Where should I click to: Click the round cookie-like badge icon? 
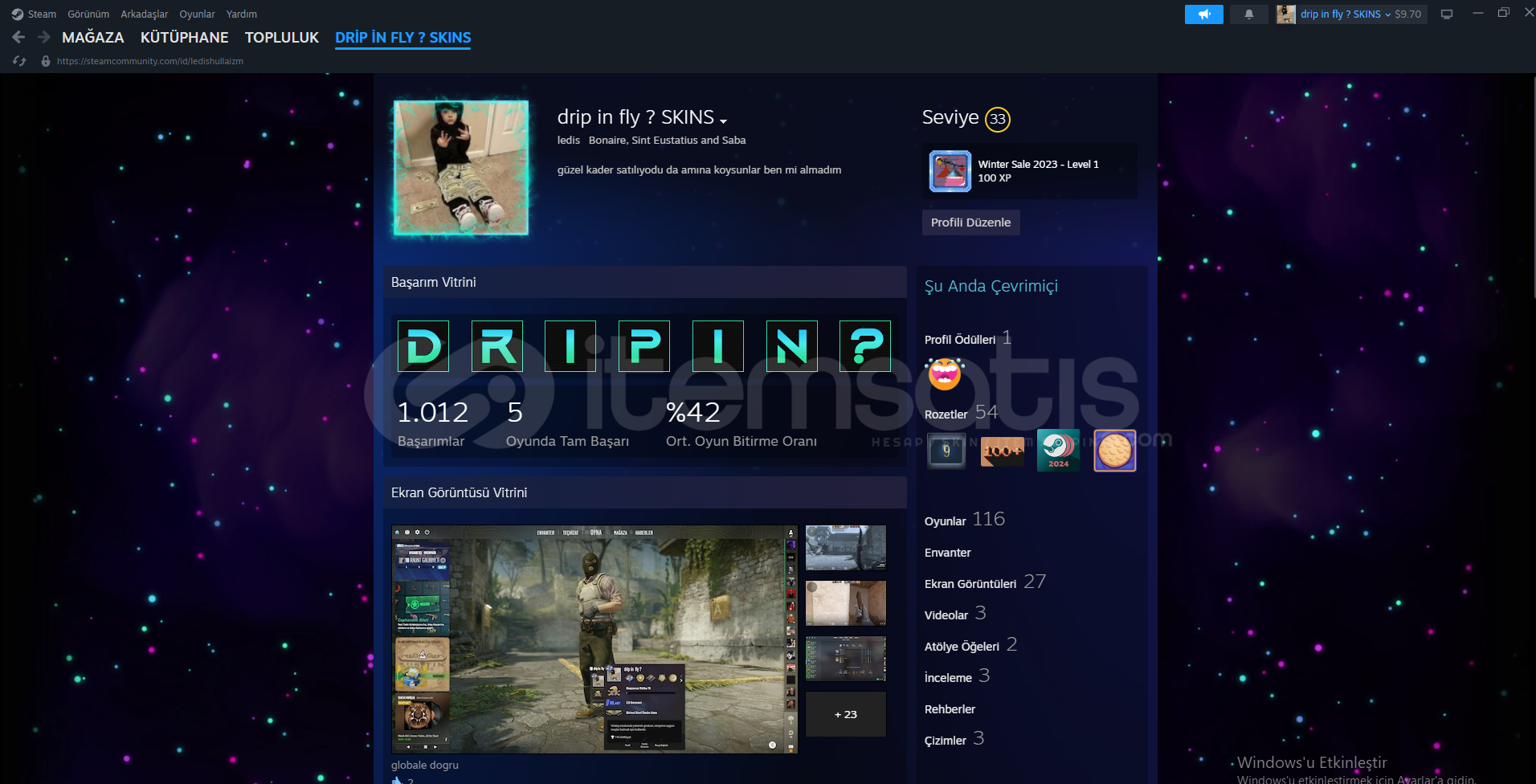1115,451
